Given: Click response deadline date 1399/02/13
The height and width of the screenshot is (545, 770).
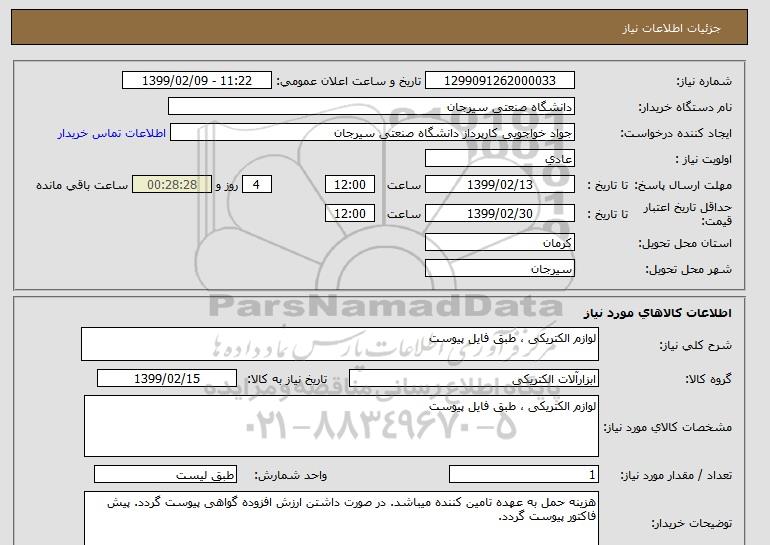Looking at the screenshot, I should tap(499, 185).
